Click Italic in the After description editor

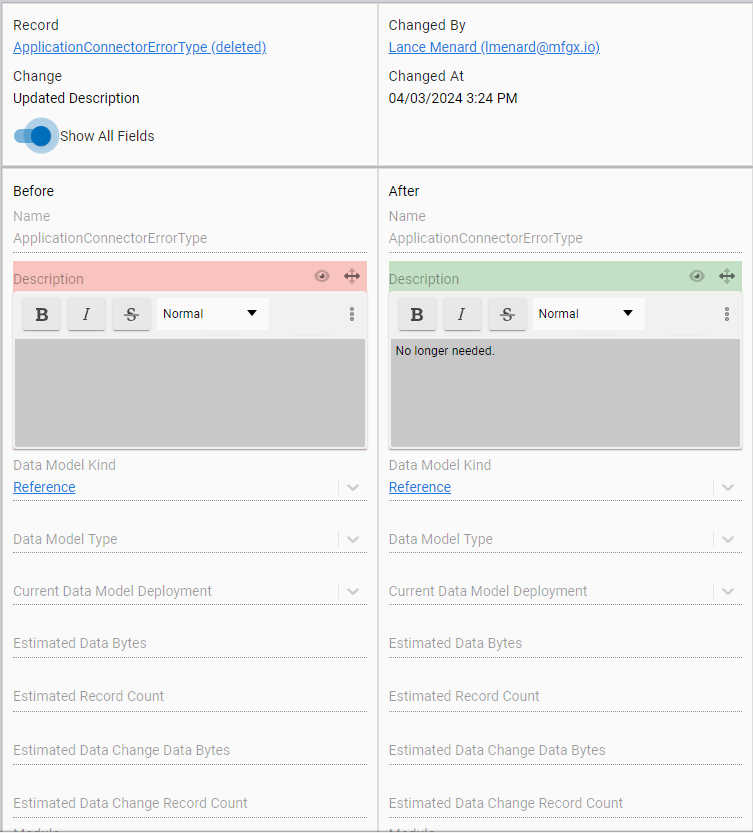click(x=462, y=314)
